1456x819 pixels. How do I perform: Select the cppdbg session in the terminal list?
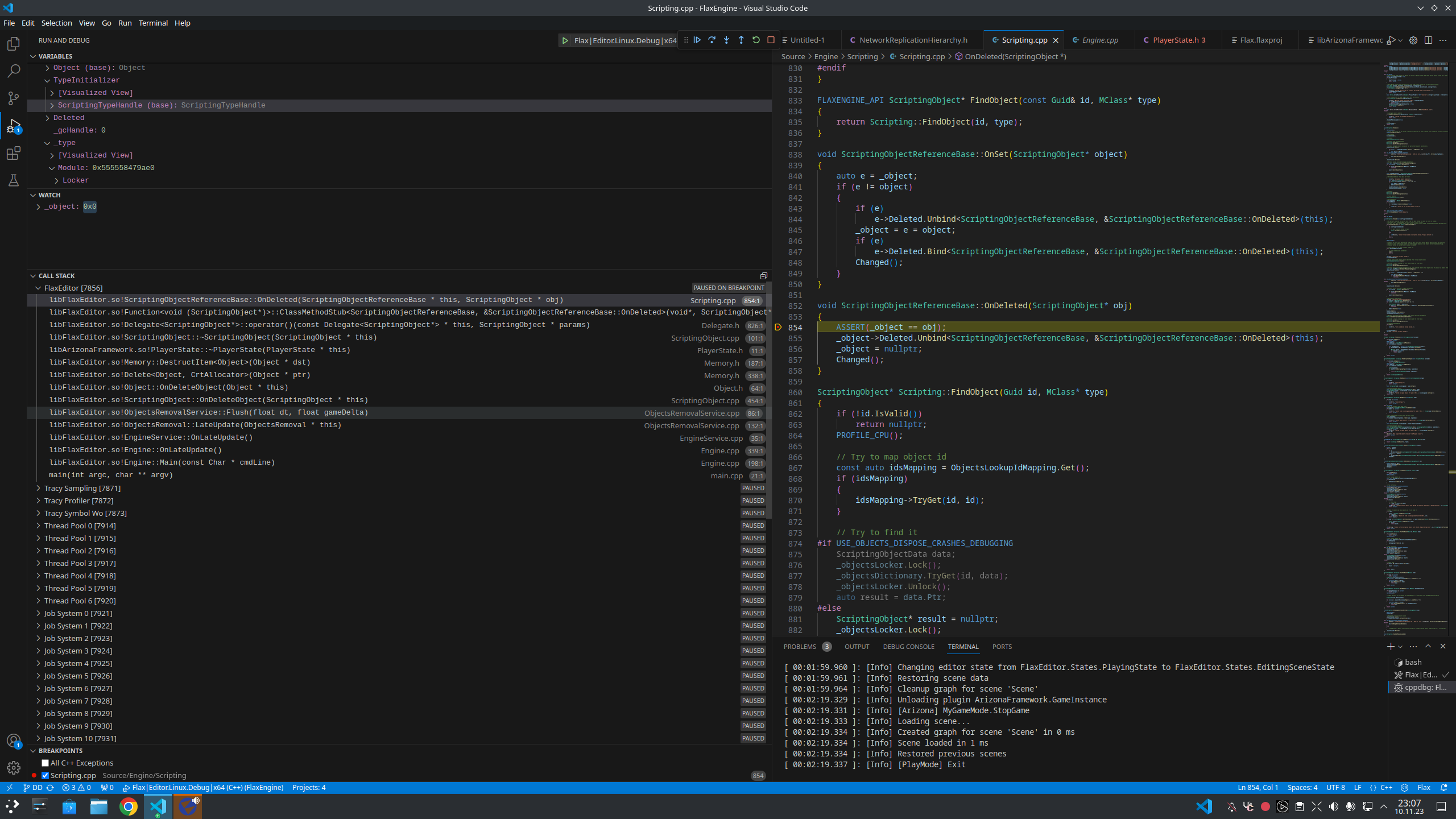(1421, 687)
